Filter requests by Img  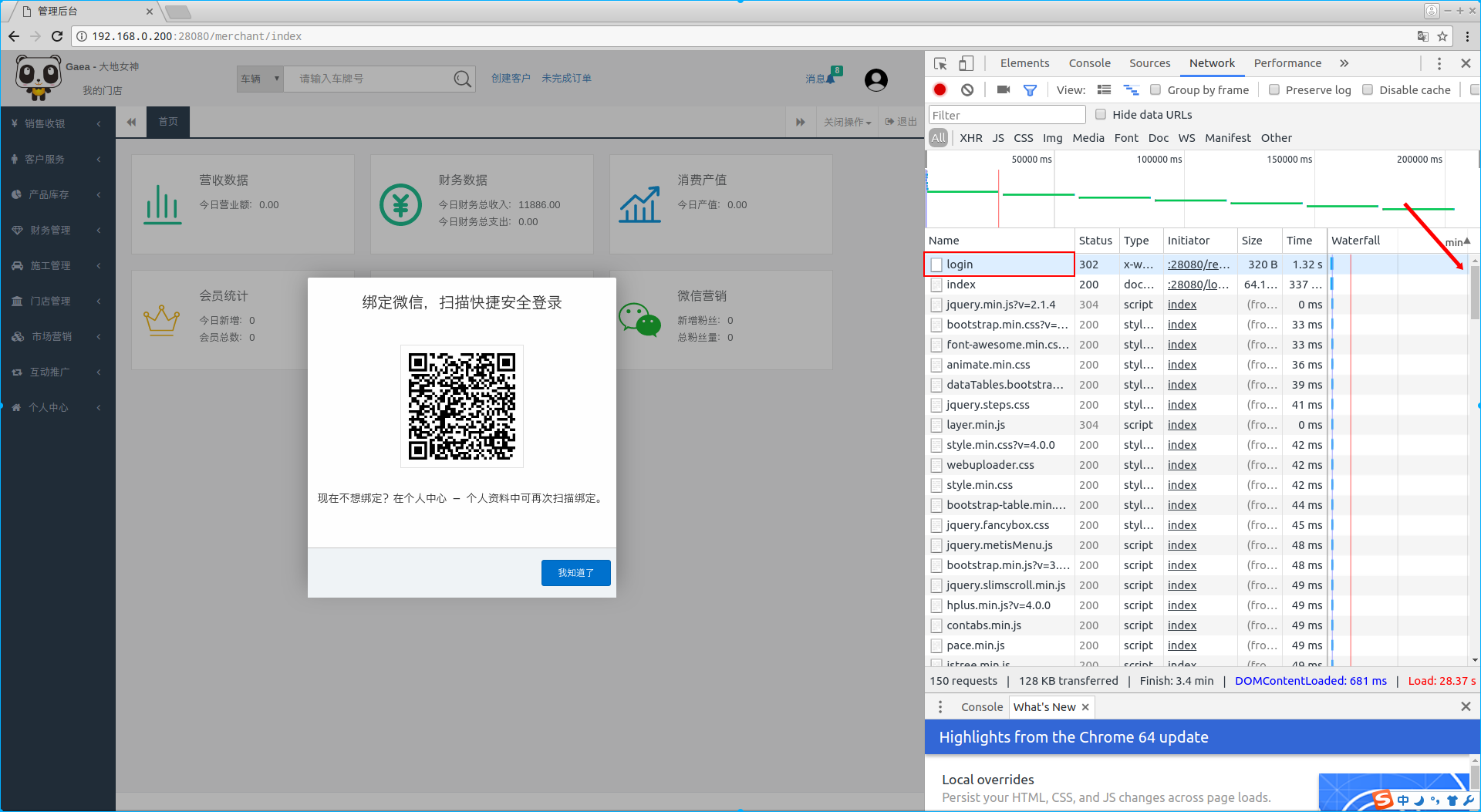[1052, 138]
